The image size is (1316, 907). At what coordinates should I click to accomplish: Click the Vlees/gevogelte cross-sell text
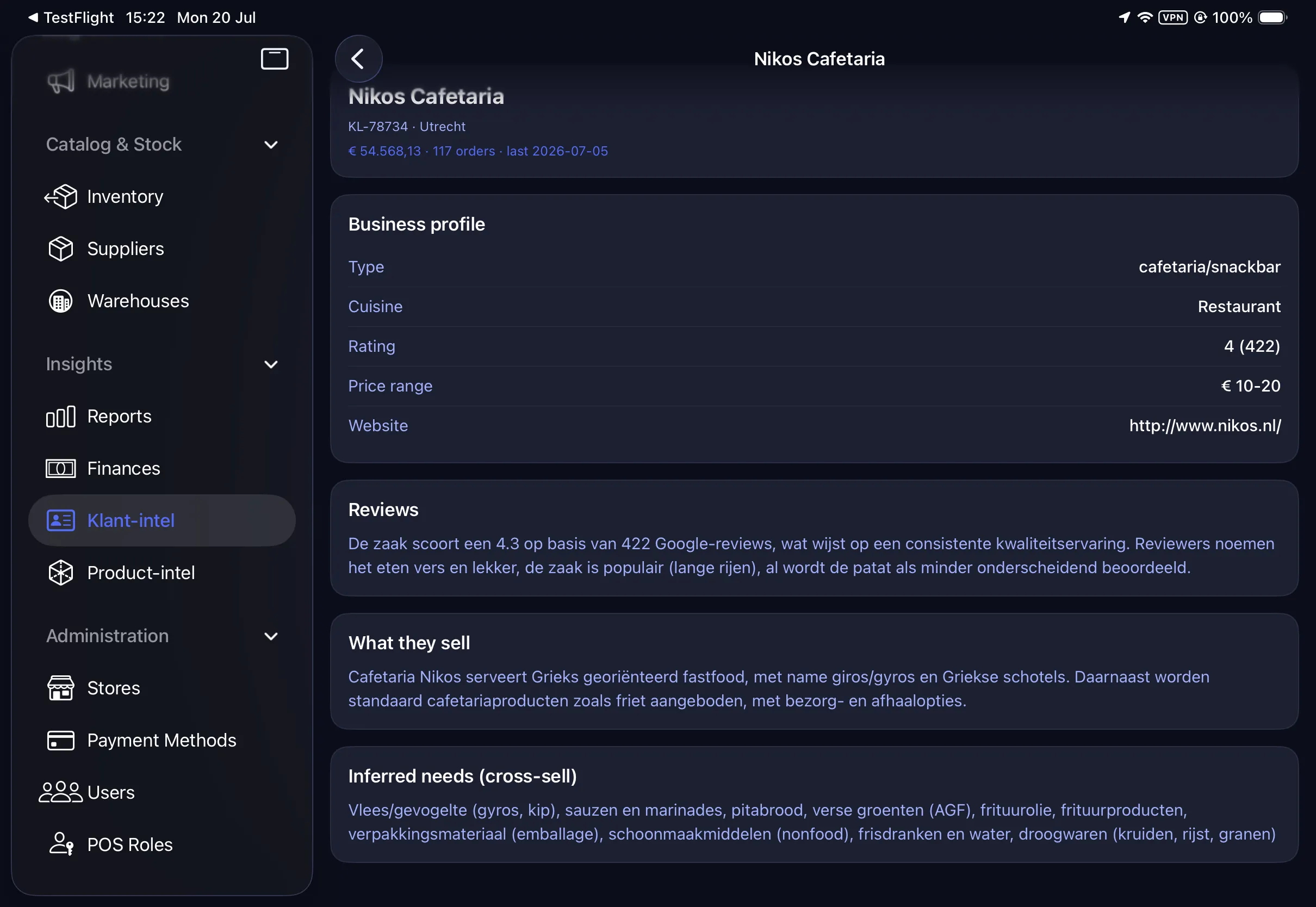(812, 822)
